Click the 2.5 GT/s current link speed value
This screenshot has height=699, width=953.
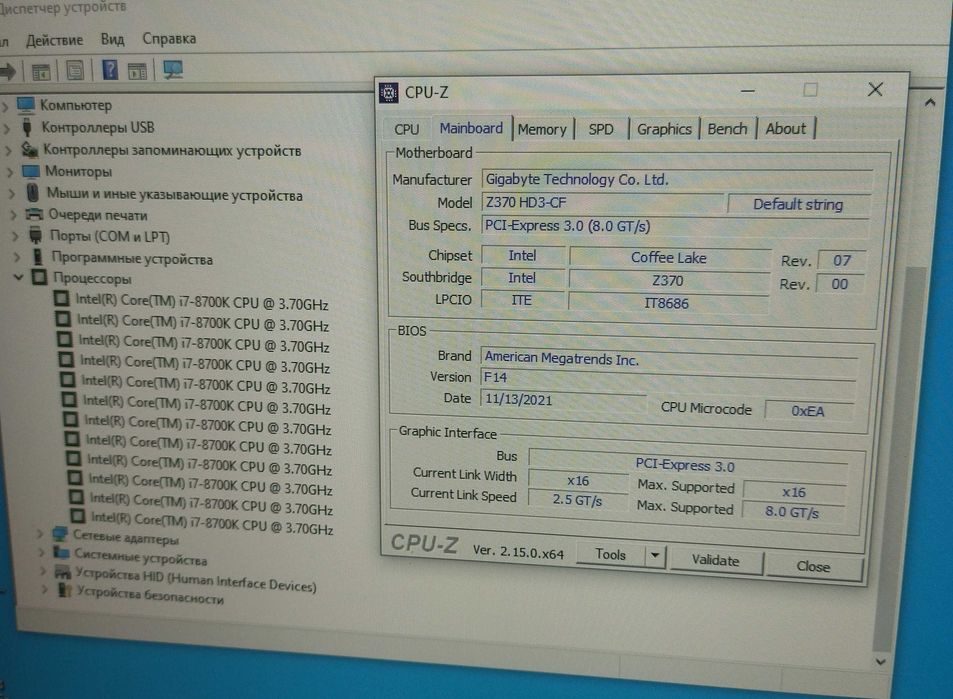577,500
